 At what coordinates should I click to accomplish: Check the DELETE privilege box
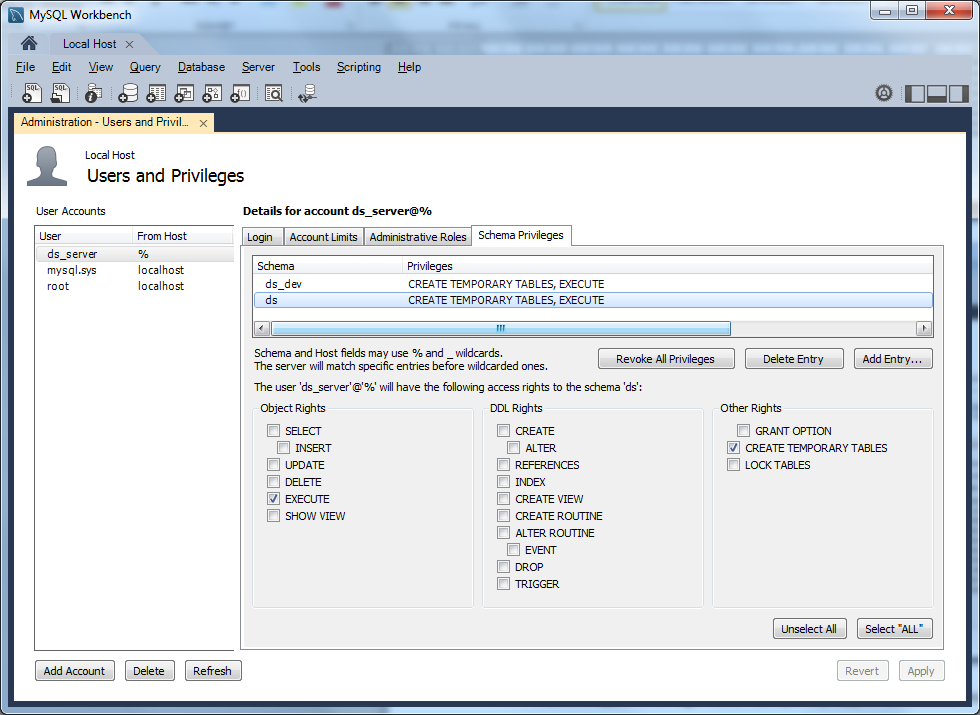click(273, 481)
